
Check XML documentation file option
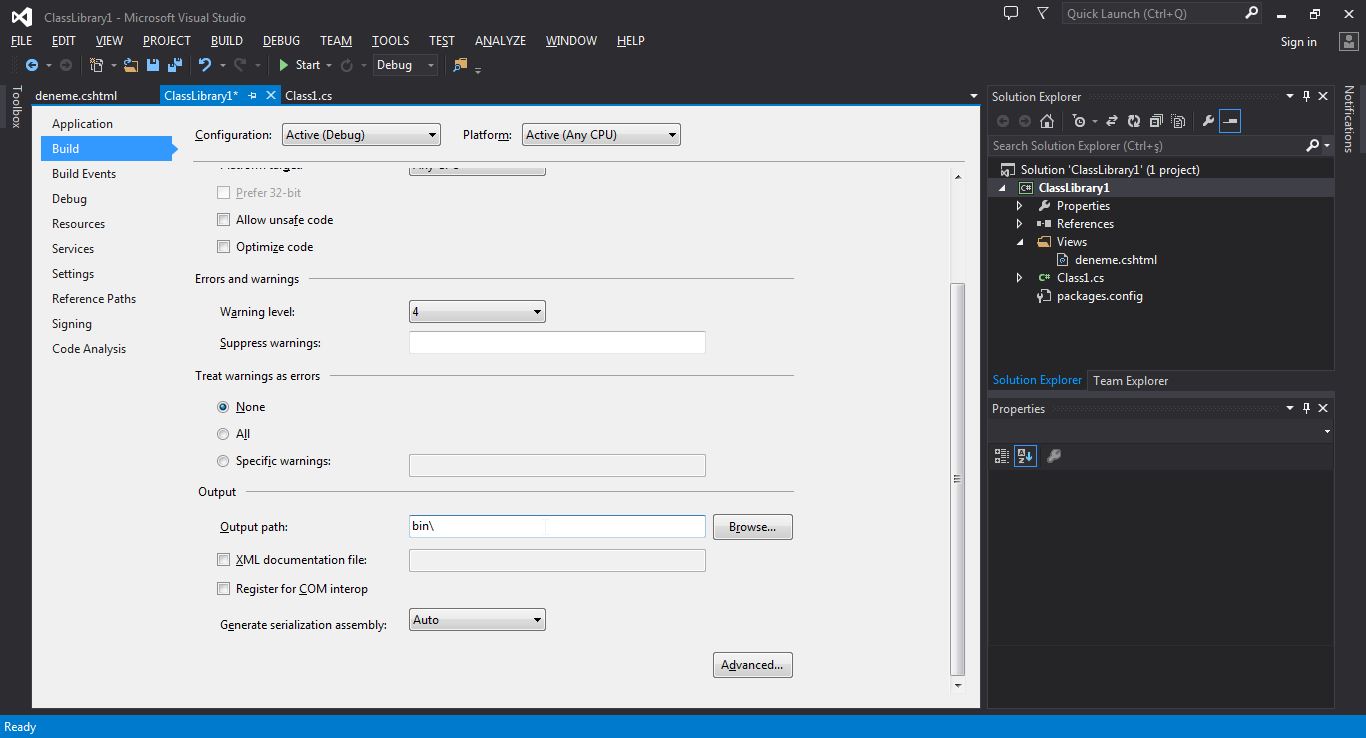(223, 560)
